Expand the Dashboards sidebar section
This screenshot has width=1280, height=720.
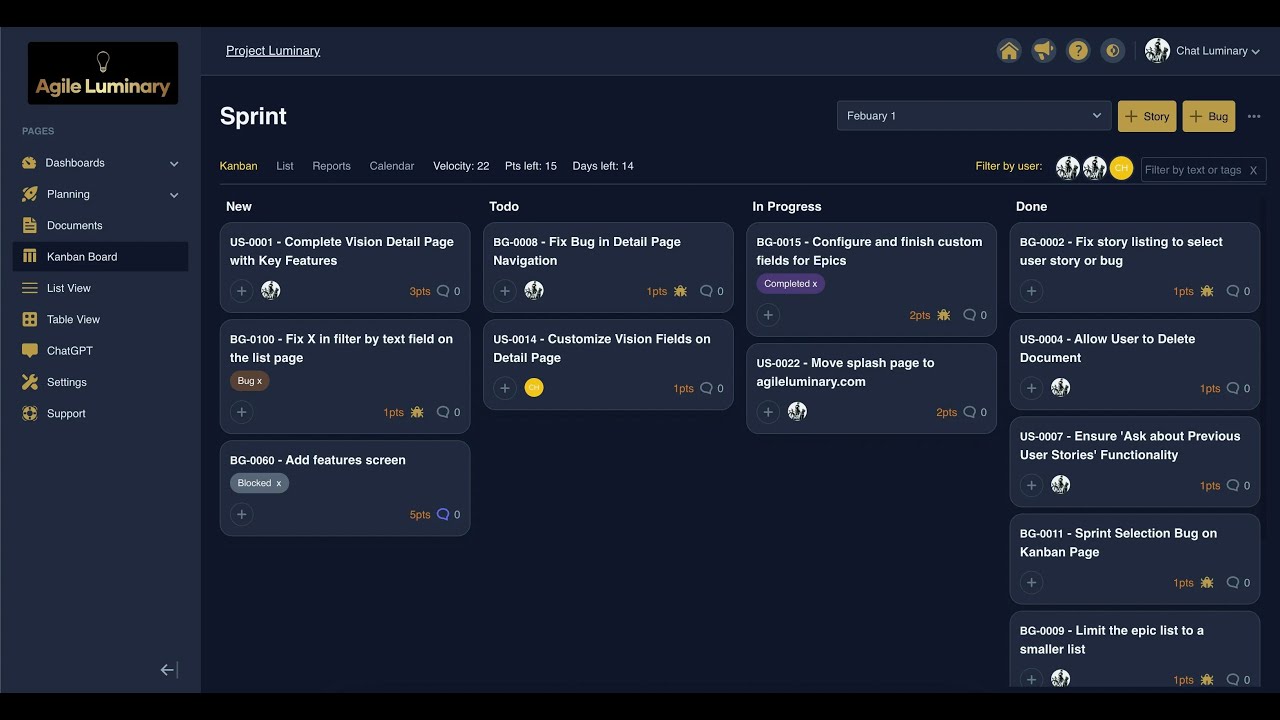100,163
